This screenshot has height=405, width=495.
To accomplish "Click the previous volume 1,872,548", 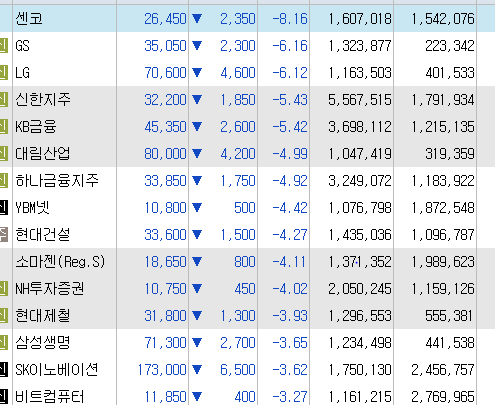I will 443,208.
